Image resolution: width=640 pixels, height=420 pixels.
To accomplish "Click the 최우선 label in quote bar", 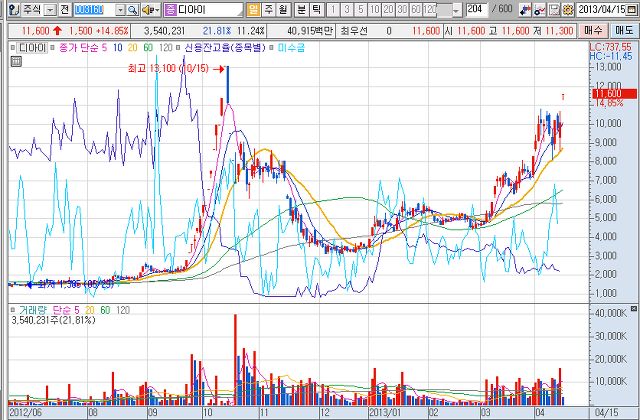I will tap(354, 31).
